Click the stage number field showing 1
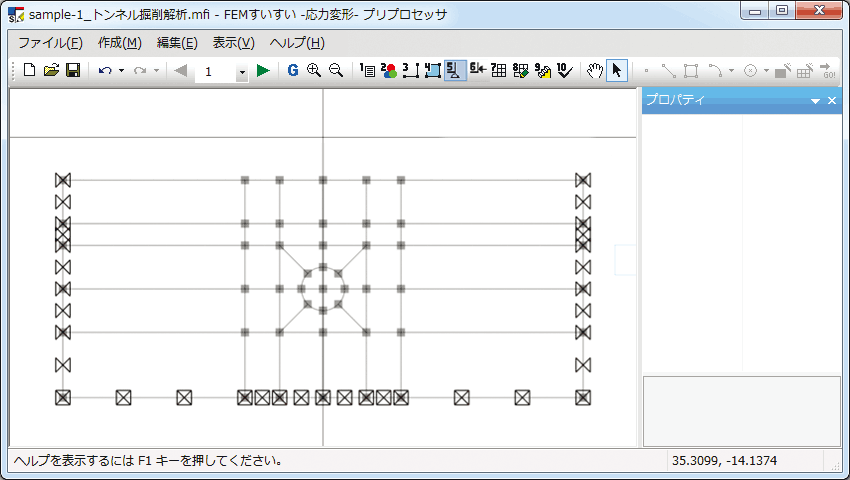Viewport: 850px width, 480px height. (x=215, y=72)
